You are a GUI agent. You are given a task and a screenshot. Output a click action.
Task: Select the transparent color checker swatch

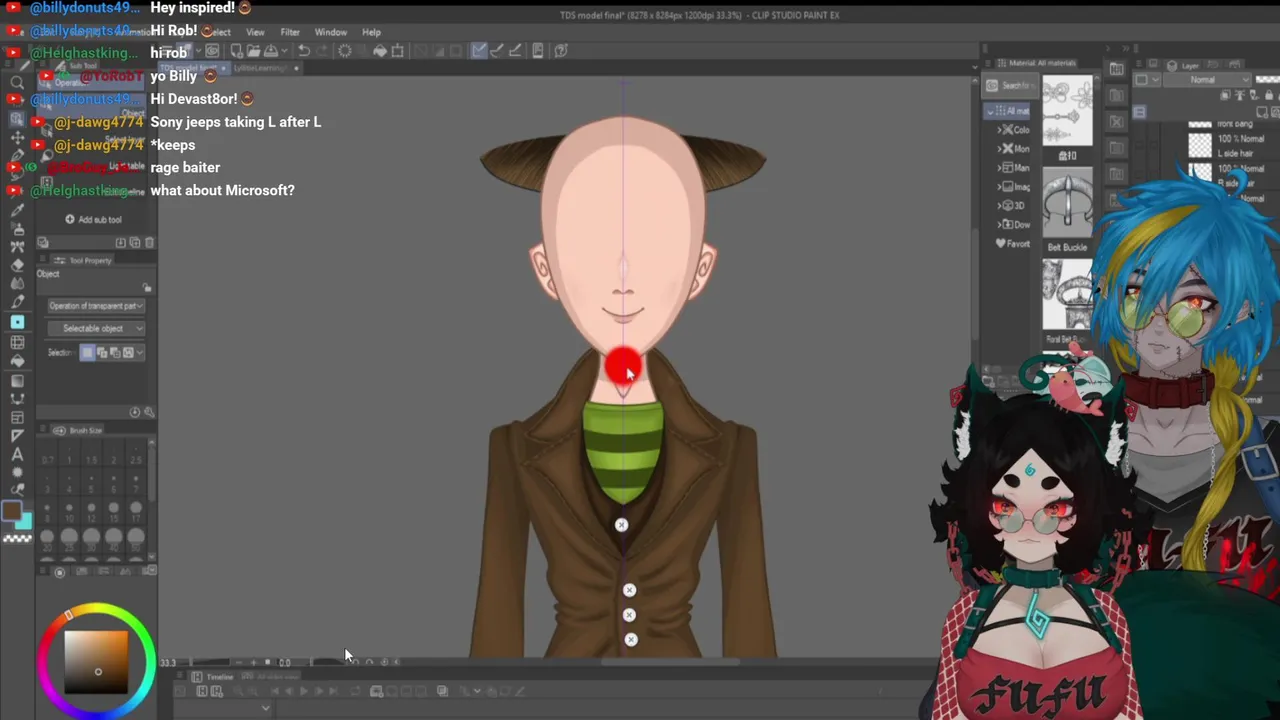pos(17,538)
